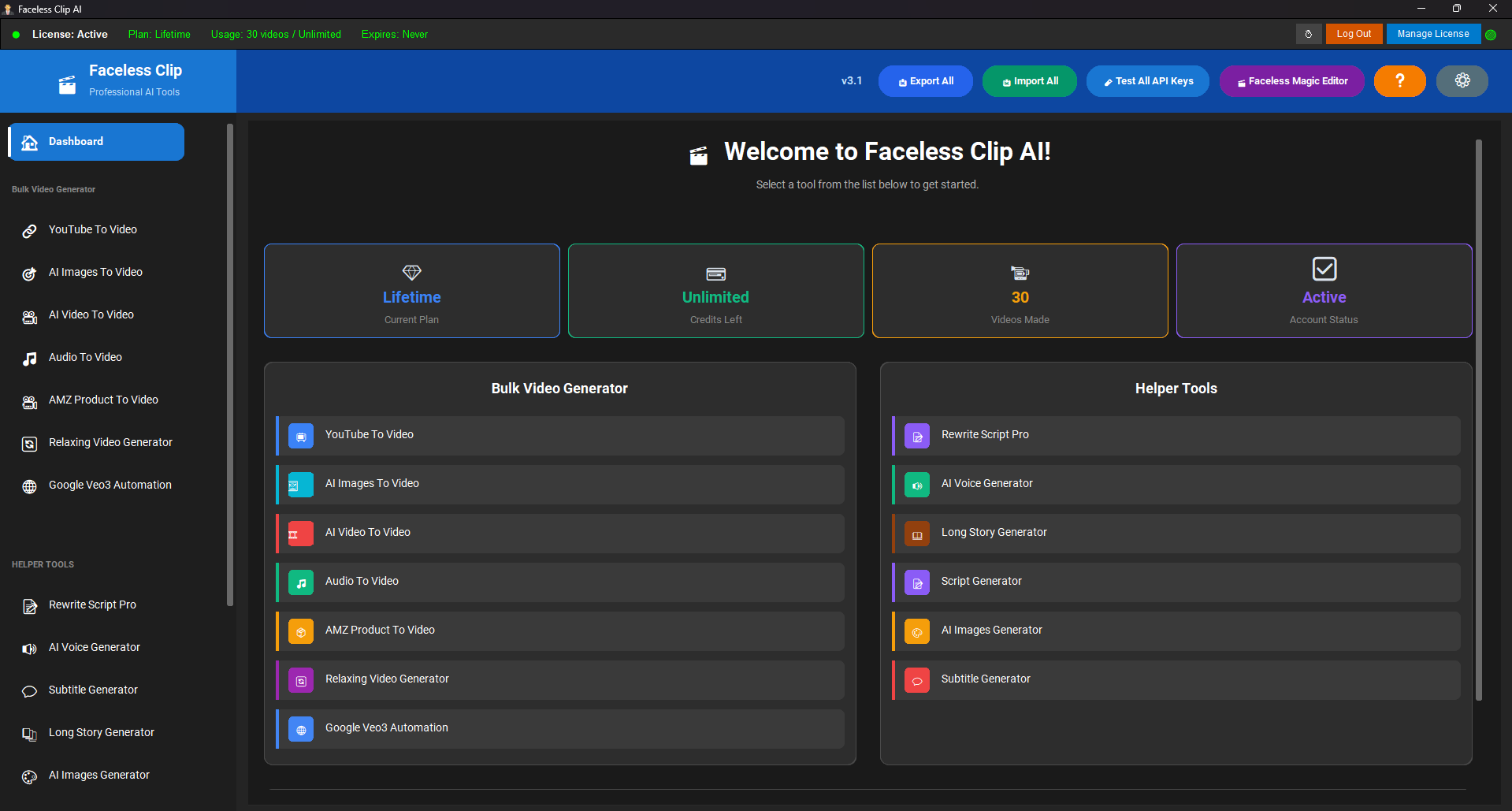Select the Google Veo3 Automation globe icon
The image size is (1512, 811).
[x=29, y=486]
